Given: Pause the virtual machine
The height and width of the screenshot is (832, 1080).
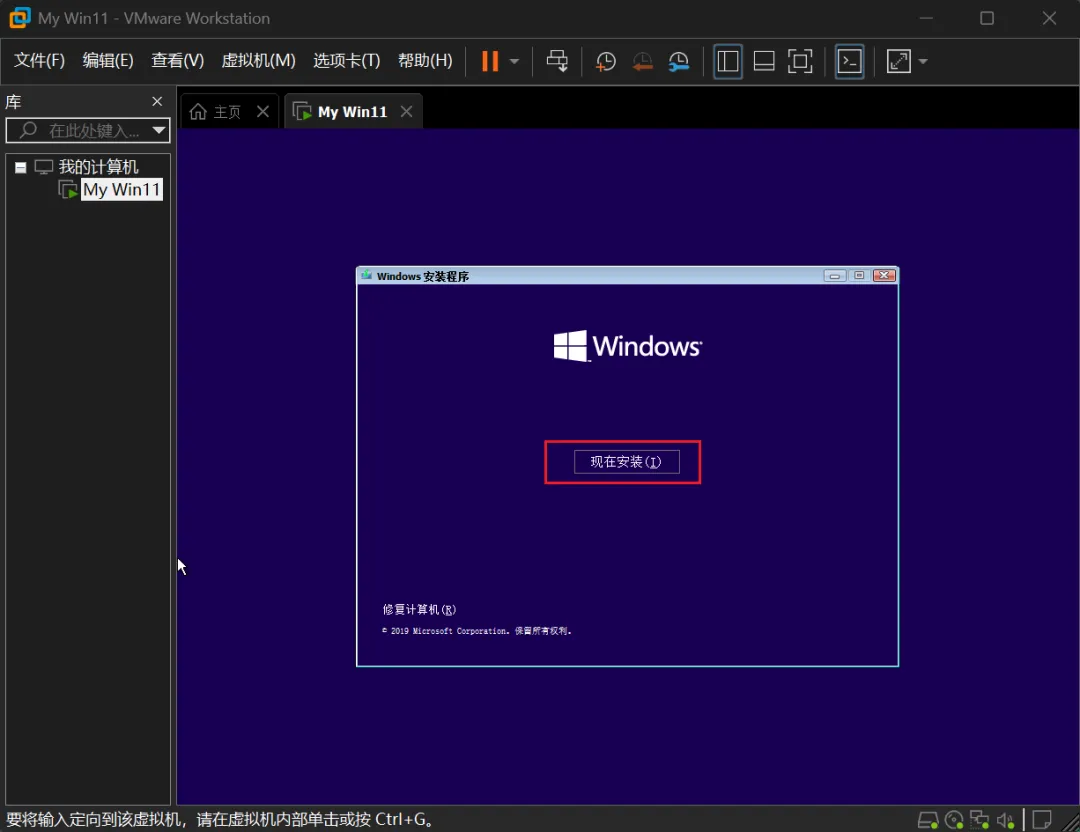Looking at the screenshot, I should [490, 61].
